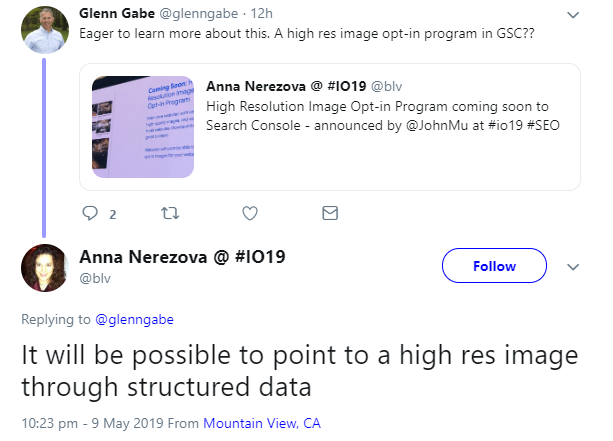
Task: Open Anna Nerezova's profile avatar
Action: pyautogui.click(x=43, y=267)
